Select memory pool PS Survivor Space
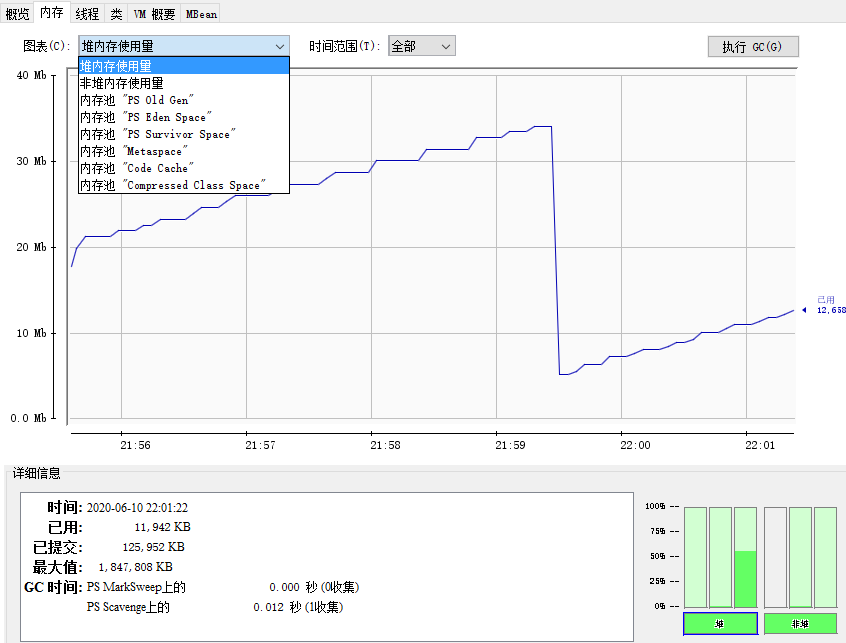This screenshot has width=846, height=643. tap(183, 134)
